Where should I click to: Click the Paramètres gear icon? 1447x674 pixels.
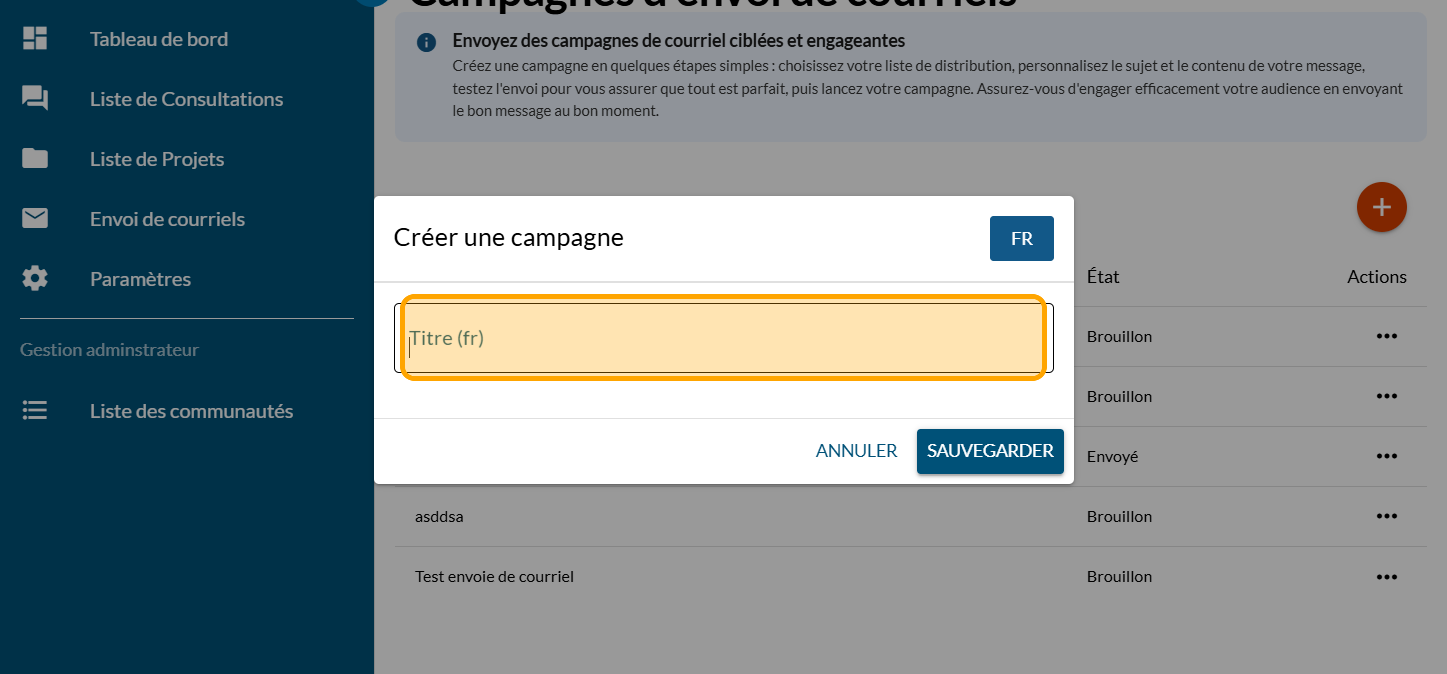click(x=35, y=279)
